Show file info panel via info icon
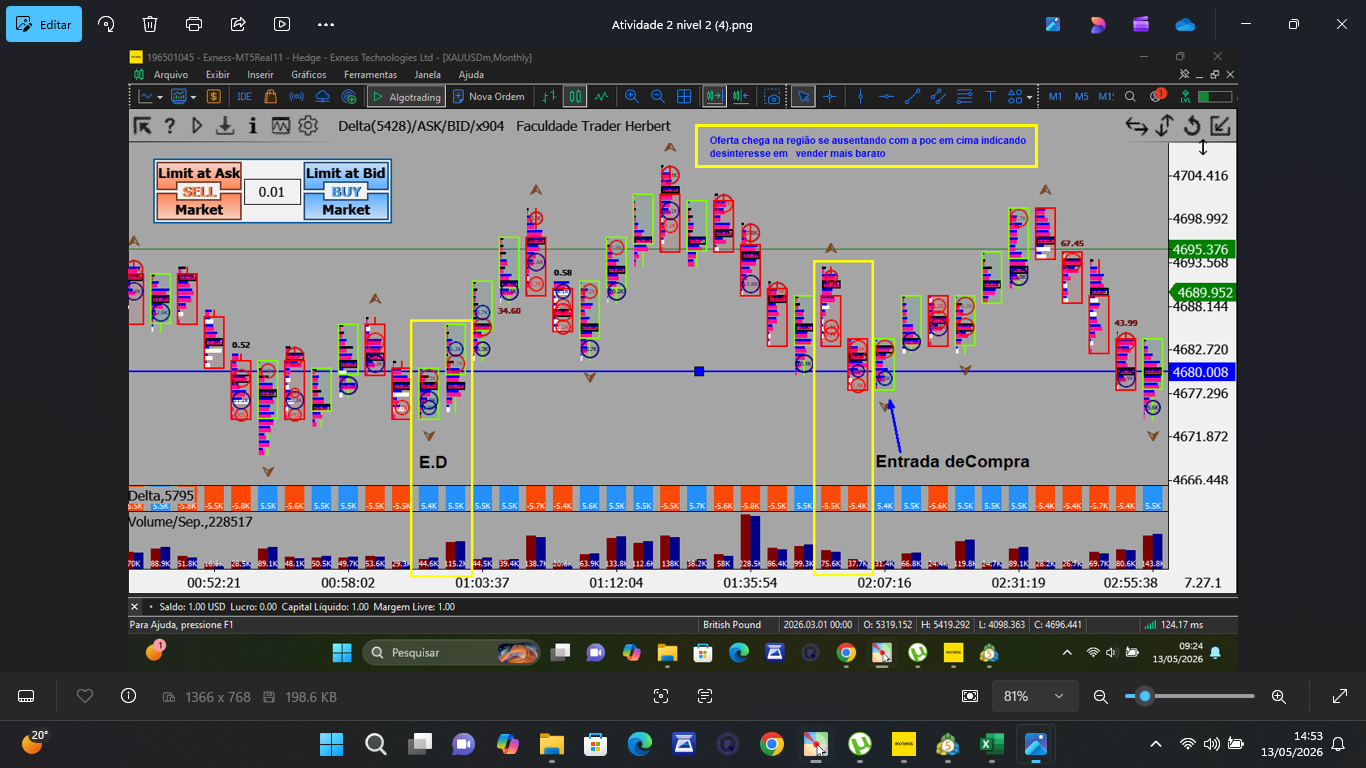The image size is (1366, 768). click(128, 696)
